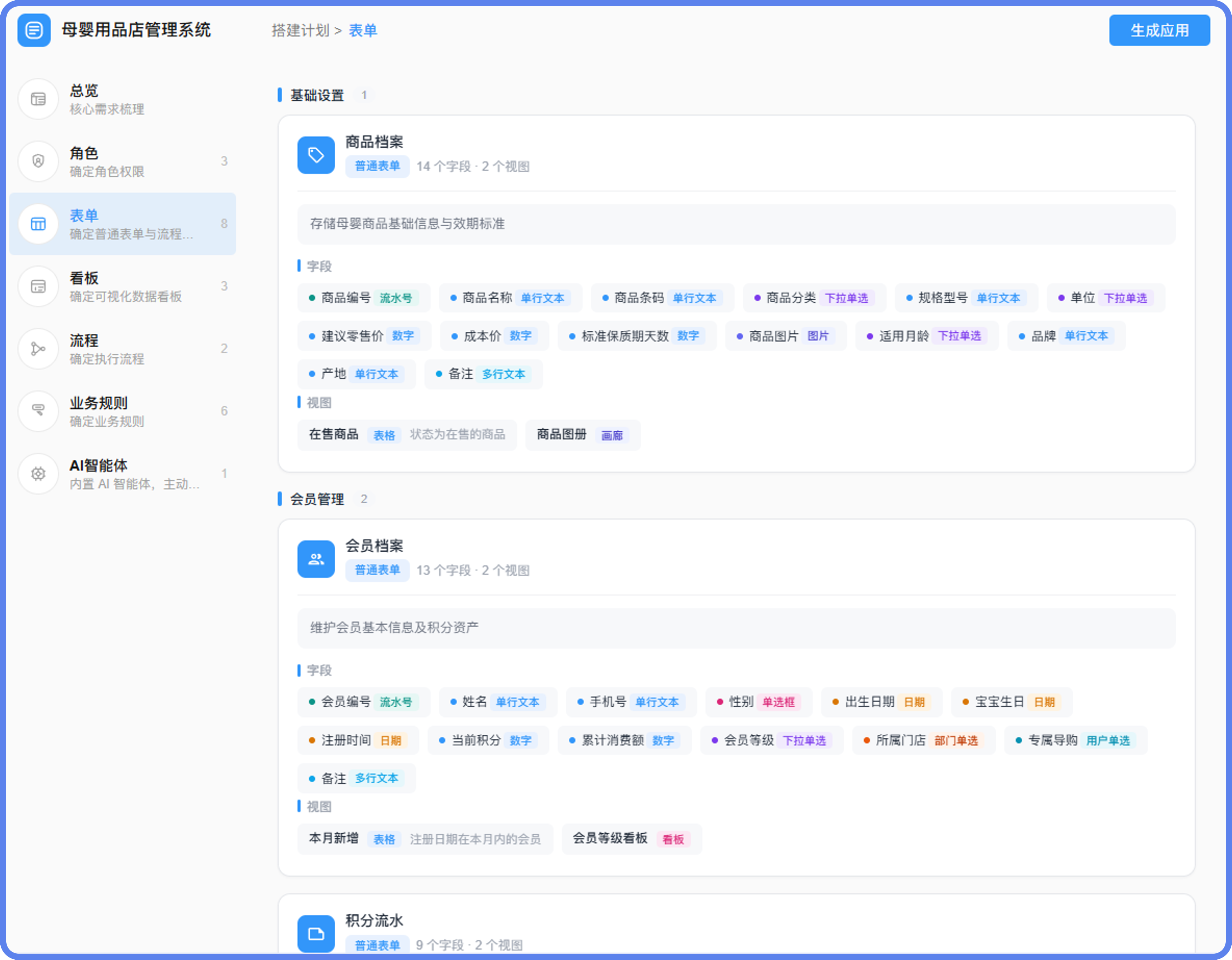Select the 在售商品 view chip
This screenshot has width=1232, height=960.
(x=407, y=435)
